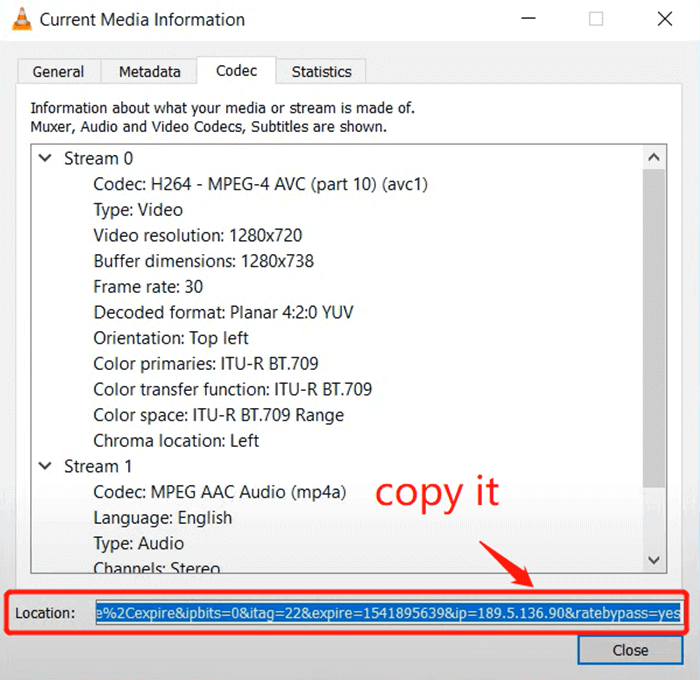Click the vertical scrollbar thumb in stream list
Viewport: 700px width, 680px height.
(654, 328)
